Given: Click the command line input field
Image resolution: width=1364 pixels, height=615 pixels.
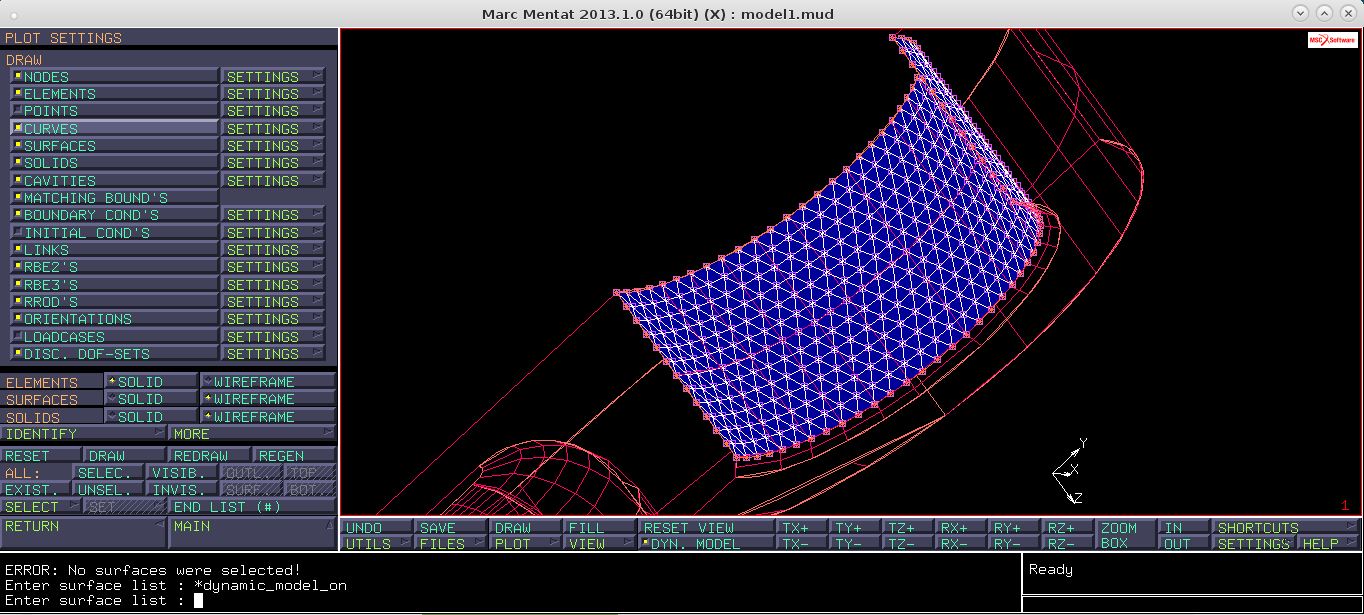Looking at the screenshot, I should (x=510, y=600).
